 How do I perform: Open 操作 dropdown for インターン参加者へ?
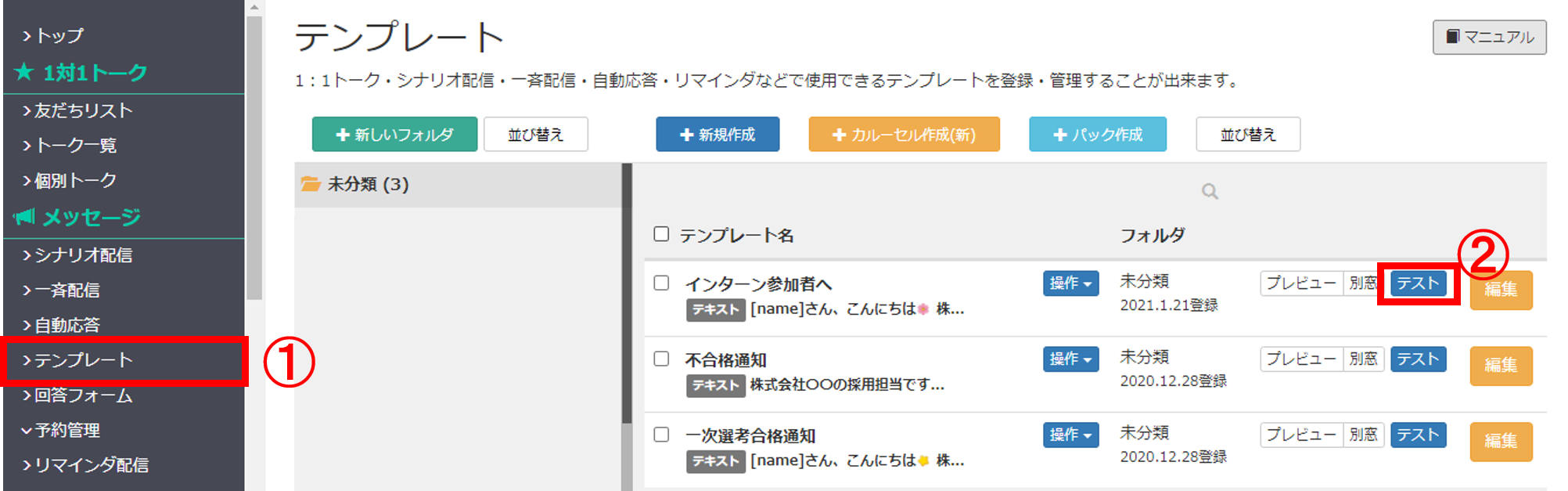(x=1070, y=283)
